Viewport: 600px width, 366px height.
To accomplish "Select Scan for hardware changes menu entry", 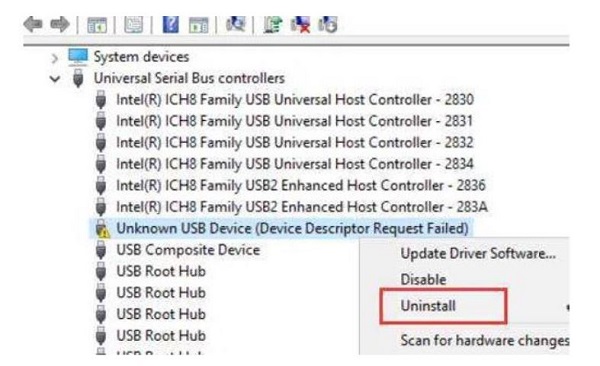I will [x=484, y=340].
